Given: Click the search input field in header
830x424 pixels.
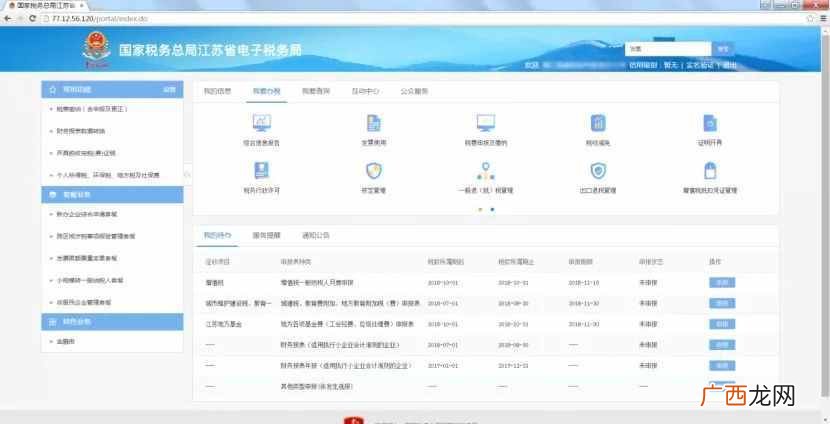Looking at the screenshot, I should (x=668, y=49).
